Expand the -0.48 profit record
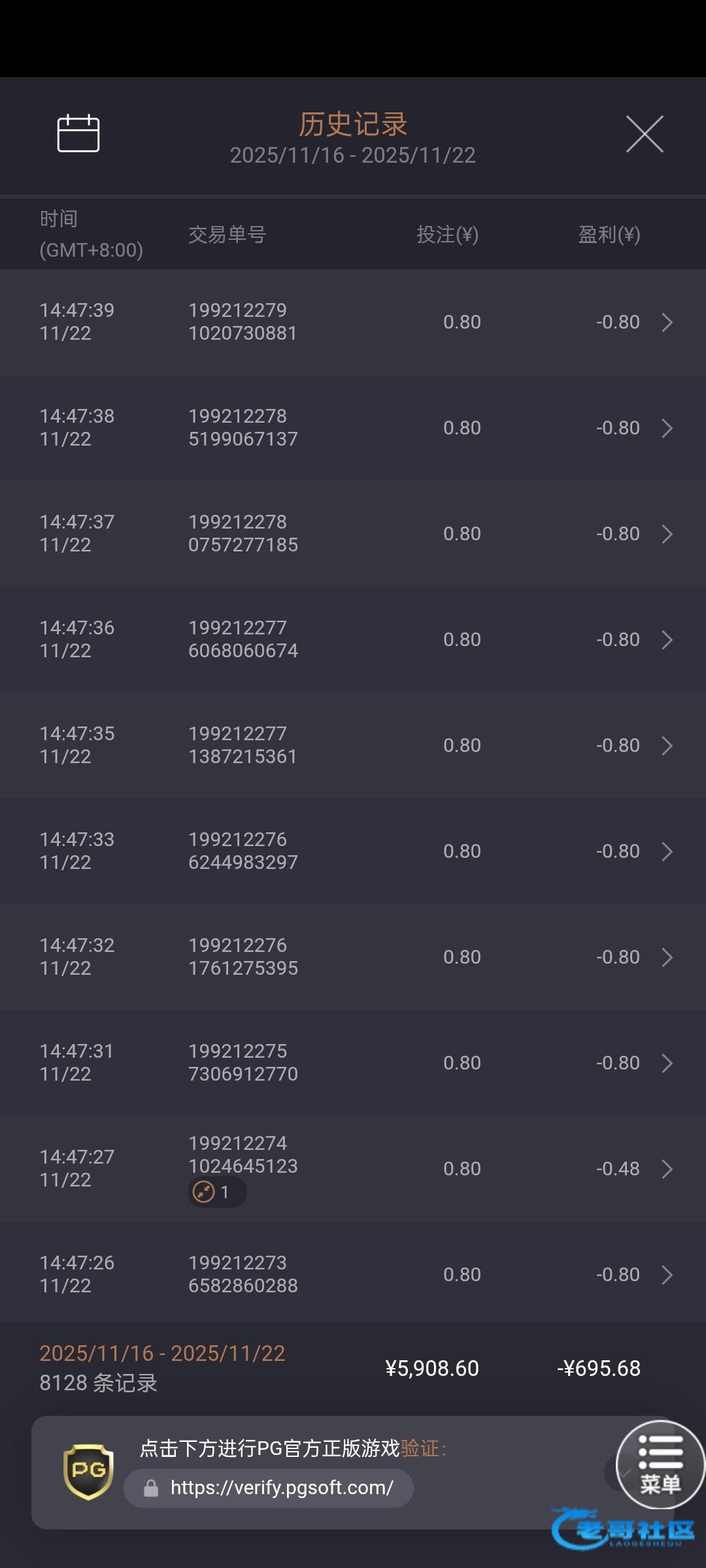 (667, 1169)
